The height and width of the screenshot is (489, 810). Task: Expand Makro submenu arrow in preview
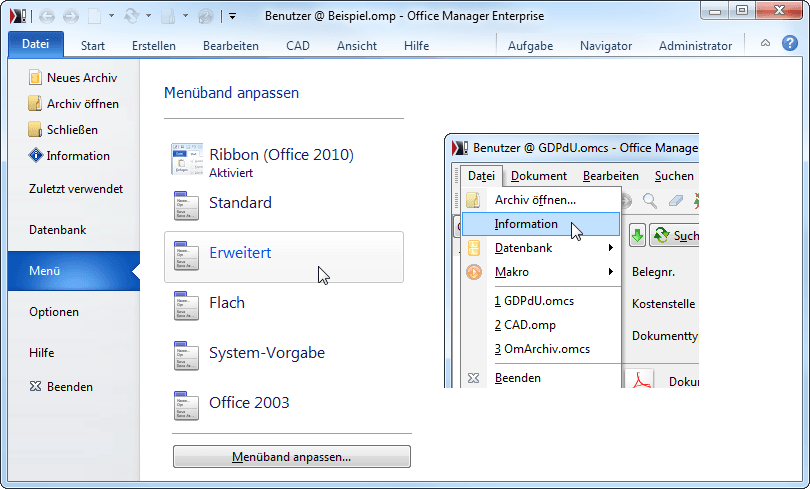611,272
